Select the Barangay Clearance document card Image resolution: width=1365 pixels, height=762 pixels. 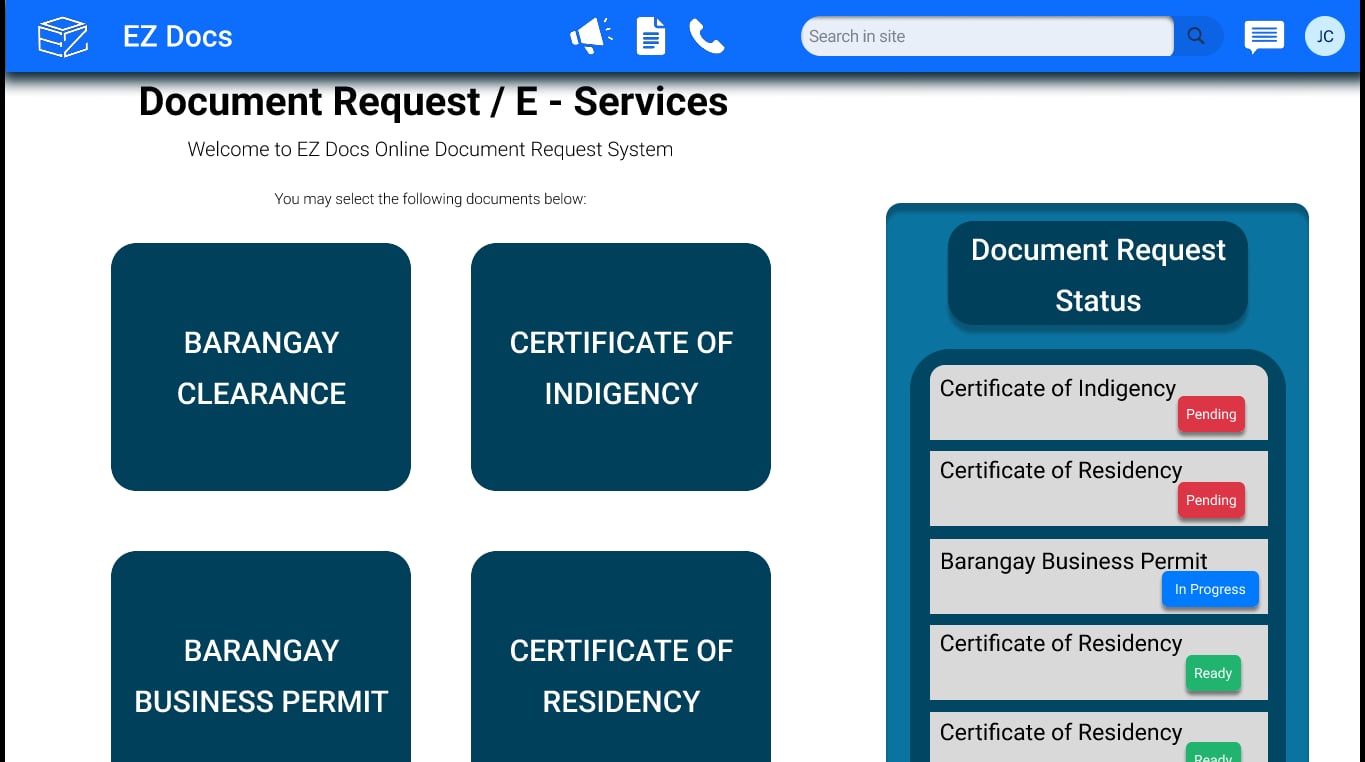(261, 367)
